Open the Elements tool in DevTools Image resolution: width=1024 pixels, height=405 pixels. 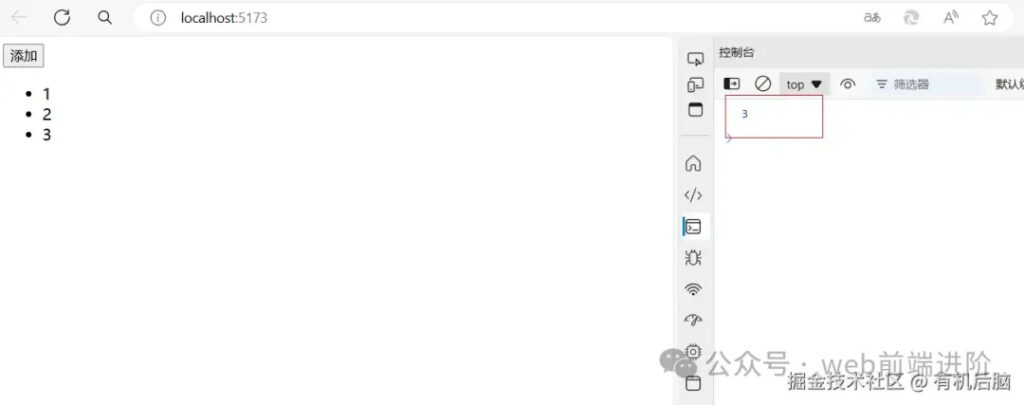click(693, 195)
